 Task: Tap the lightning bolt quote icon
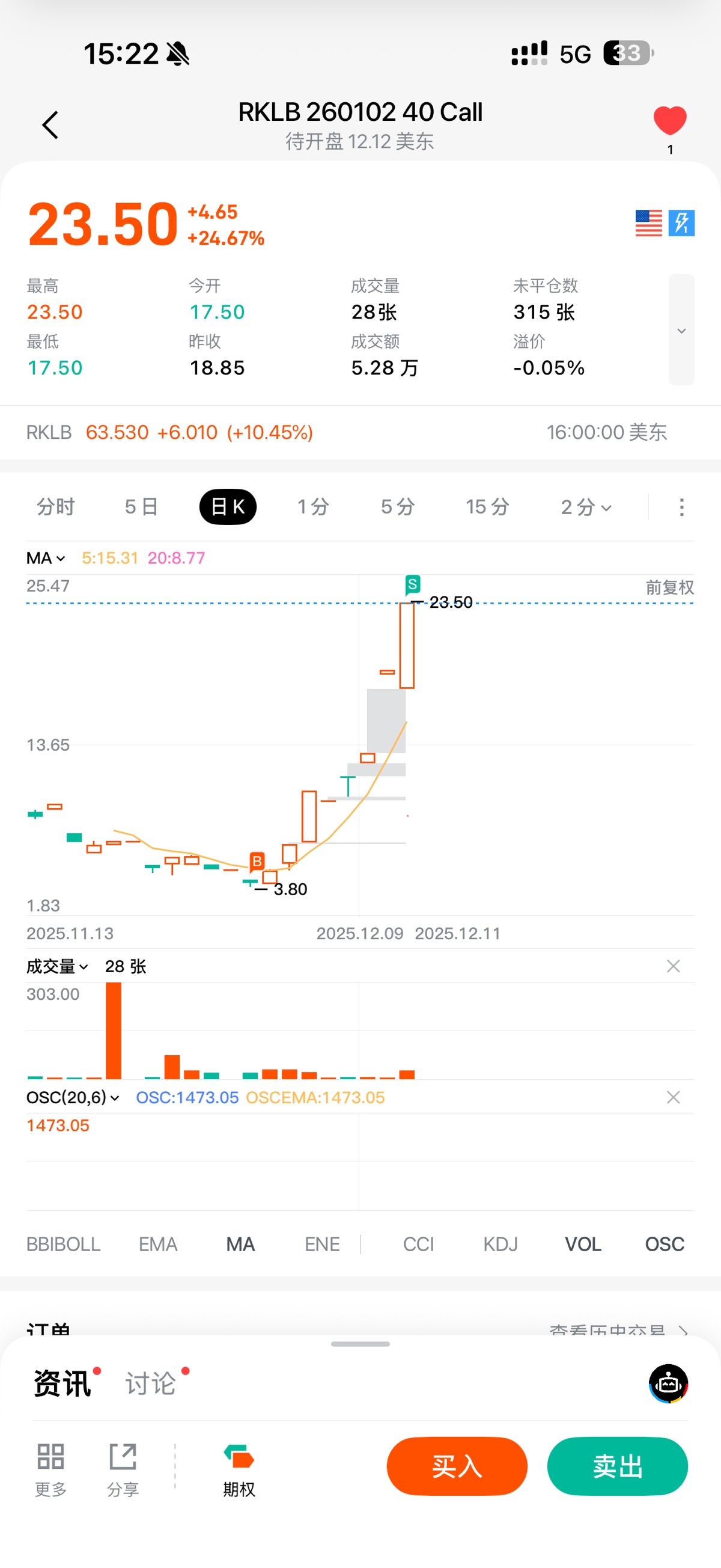[681, 223]
